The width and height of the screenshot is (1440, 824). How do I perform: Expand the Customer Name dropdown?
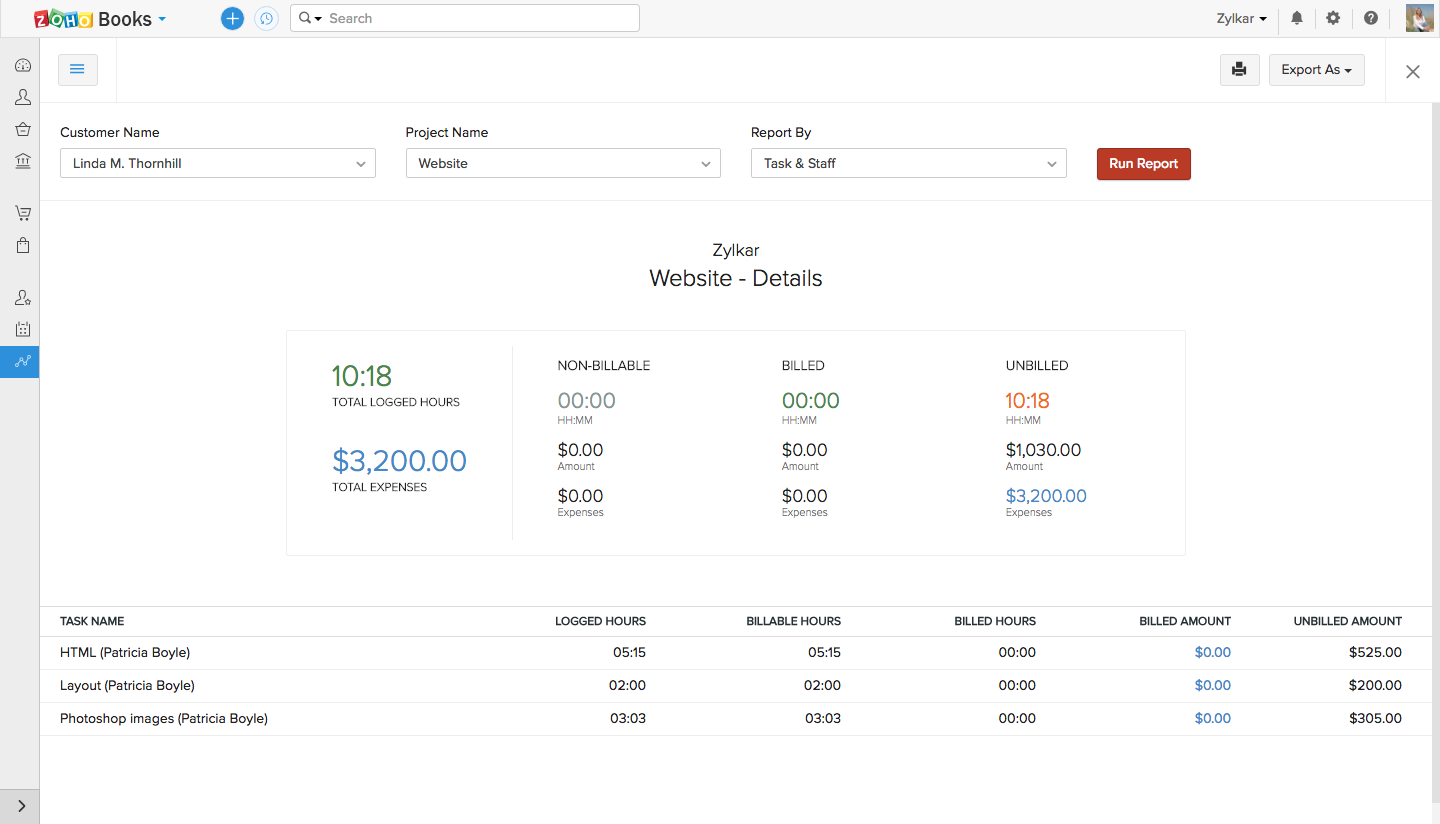(217, 163)
